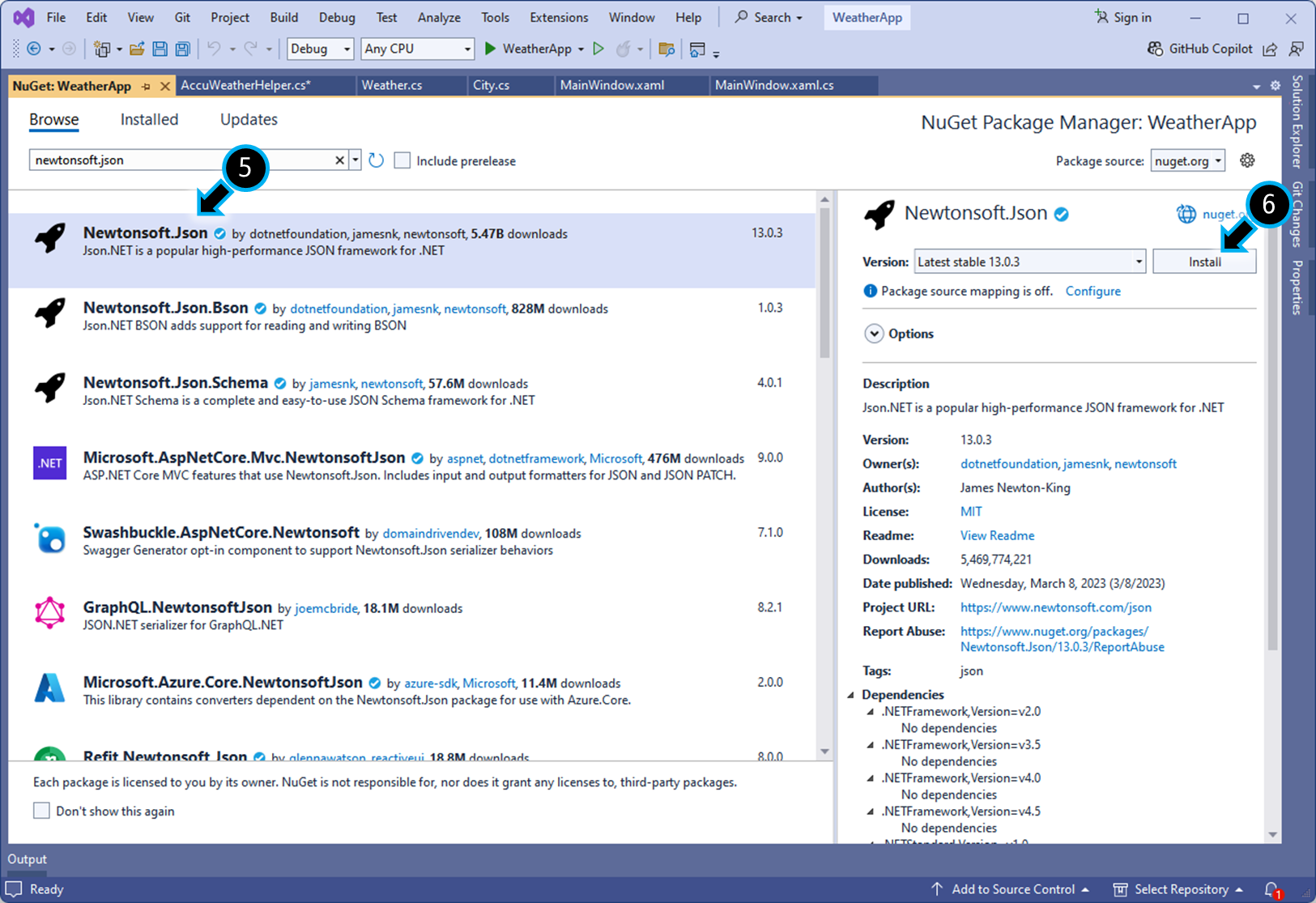1316x903 pixels.
Task: Open the Solution Explorer side tab
Action: click(x=1298, y=121)
